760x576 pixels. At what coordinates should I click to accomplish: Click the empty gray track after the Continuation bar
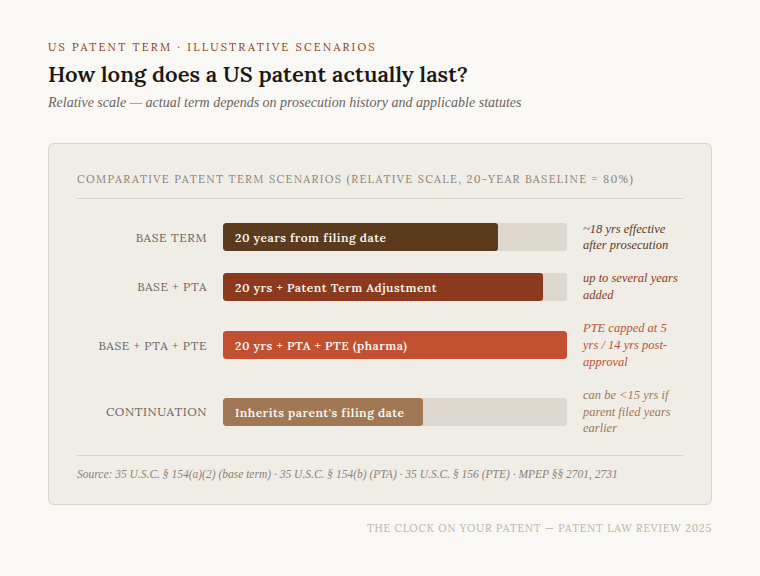494,412
